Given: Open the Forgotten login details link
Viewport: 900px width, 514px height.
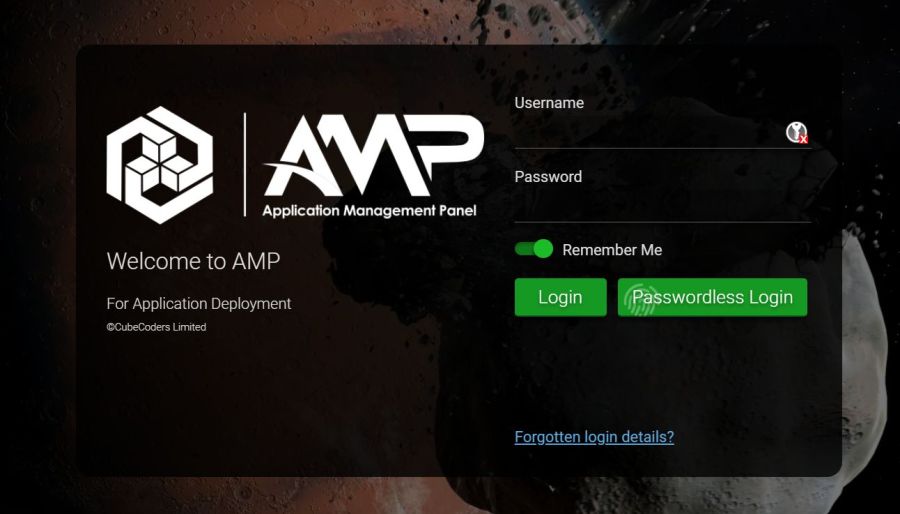Looking at the screenshot, I should (x=594, y=437).
